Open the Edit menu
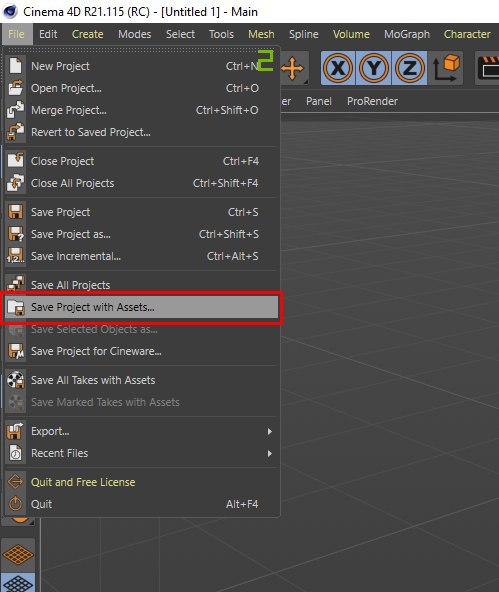499x592 pixels. [48, 34]
